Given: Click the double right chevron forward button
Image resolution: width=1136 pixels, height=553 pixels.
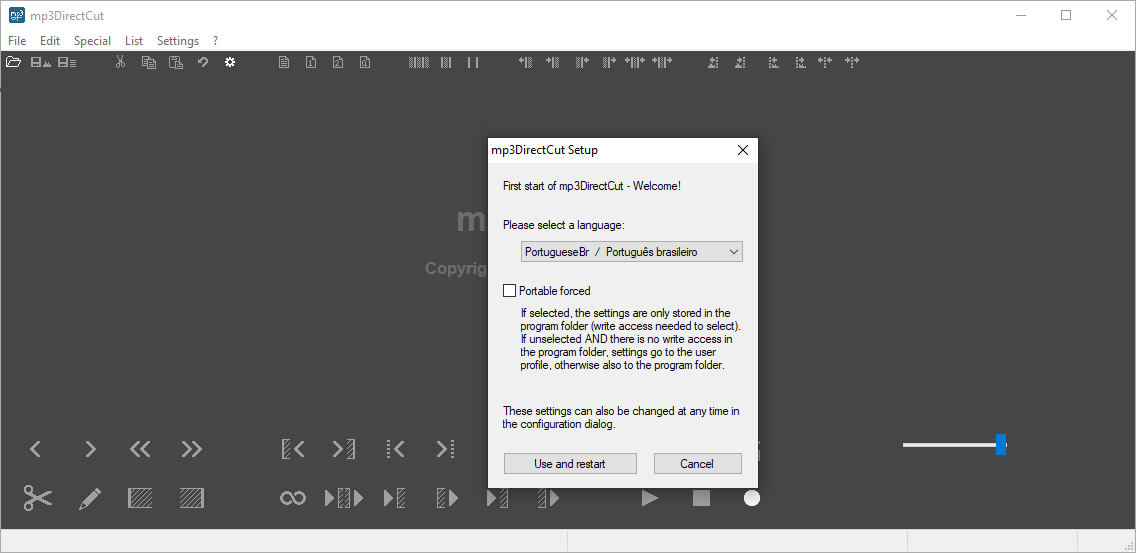Looking at the screenshot, I should point(191,449).
